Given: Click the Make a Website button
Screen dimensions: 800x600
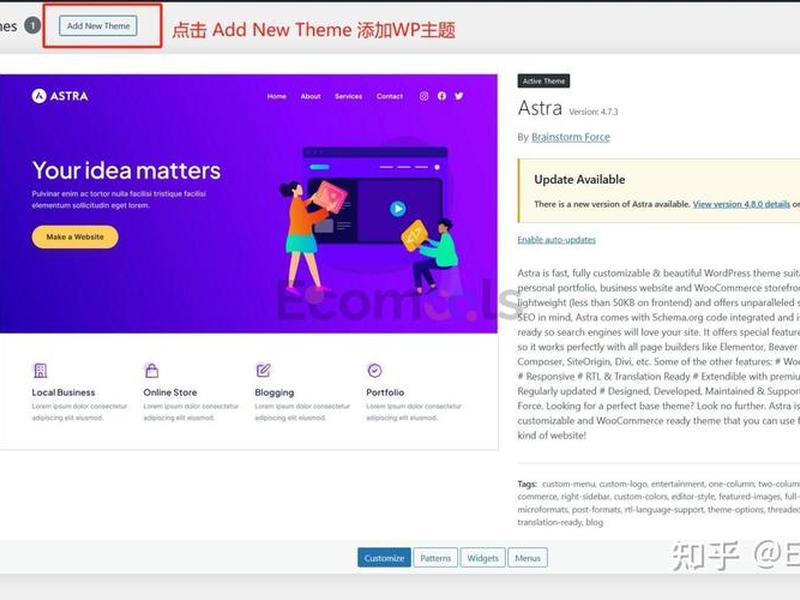Looking at the screenshot, I should [x=75, y=237].
